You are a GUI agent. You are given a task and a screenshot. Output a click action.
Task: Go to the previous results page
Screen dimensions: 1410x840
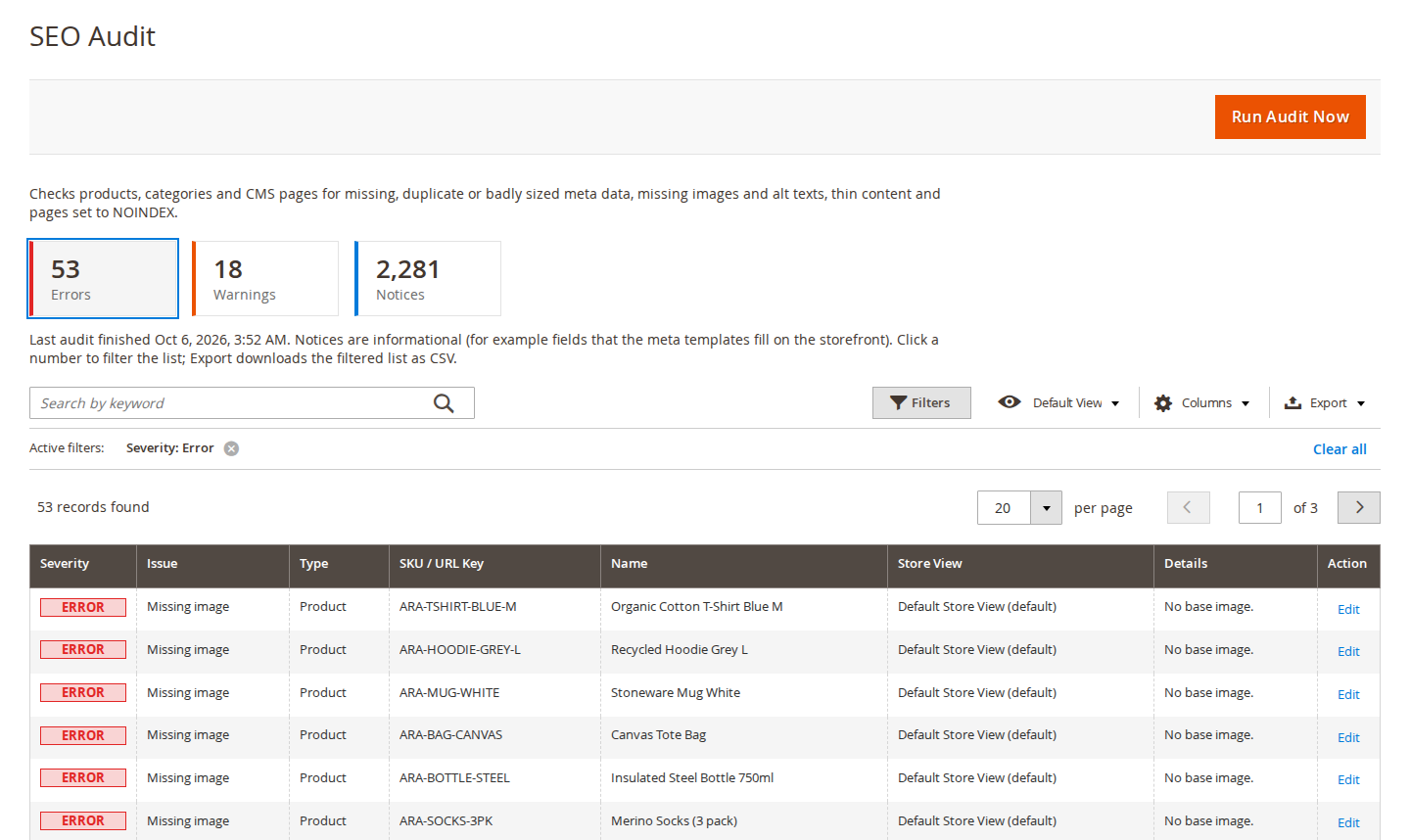coord(1188,507)
